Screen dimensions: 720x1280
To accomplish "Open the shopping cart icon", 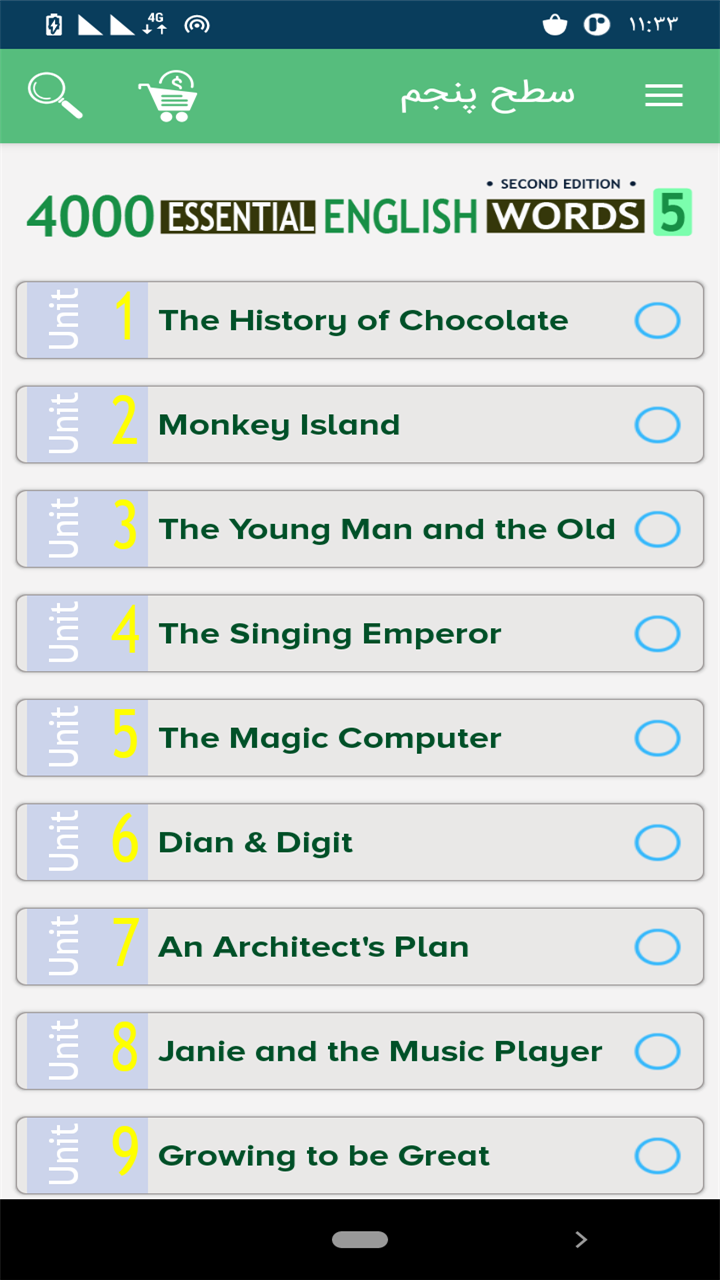I will [168, 96].
